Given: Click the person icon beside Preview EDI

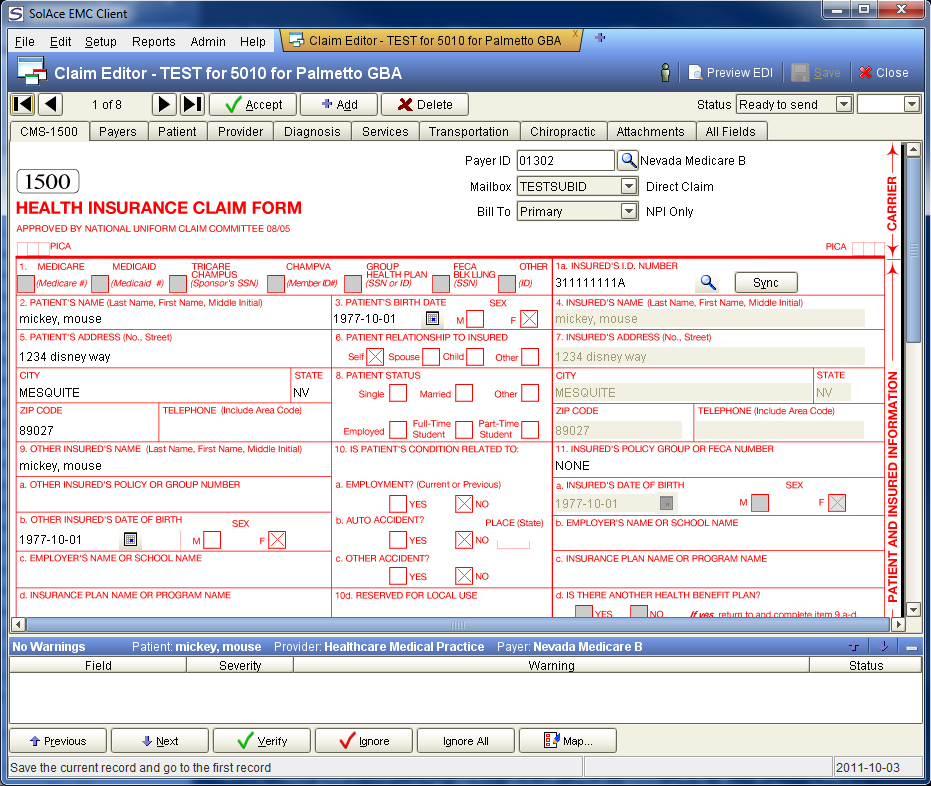Looking at the screenshot, I should pos(666,72).
